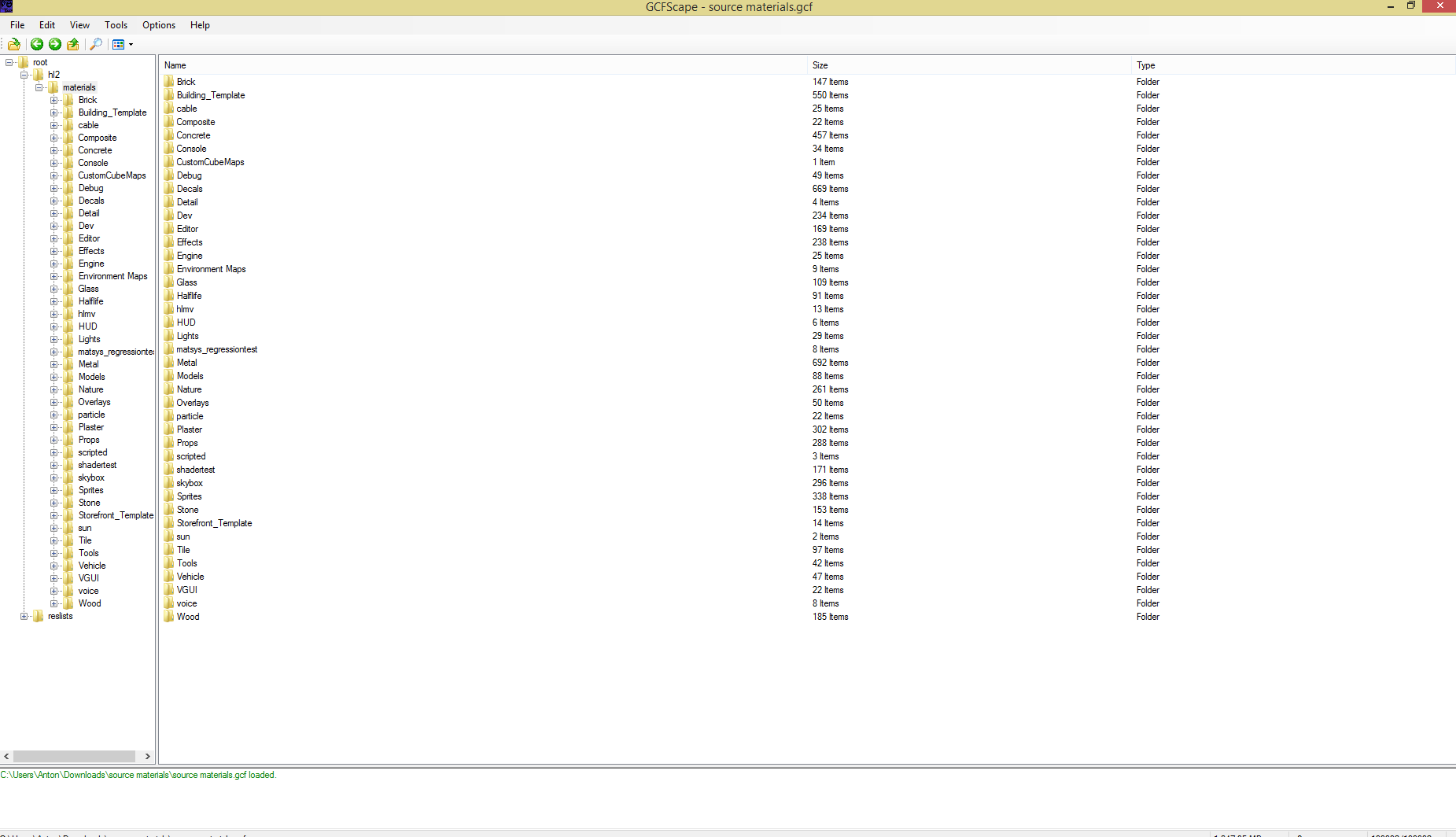
Task: Click the Composite folder icon in the file list
Action: click(x=169, y=122)
